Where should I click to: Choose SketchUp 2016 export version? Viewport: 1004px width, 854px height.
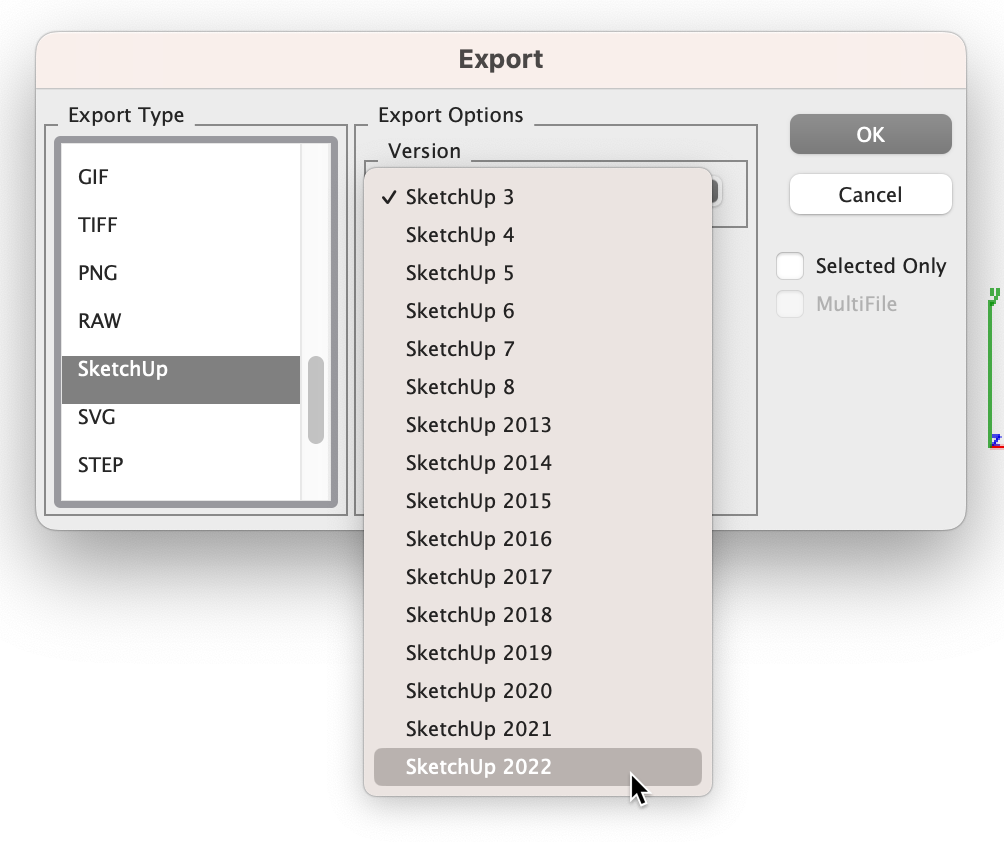[x=538, y=539]
